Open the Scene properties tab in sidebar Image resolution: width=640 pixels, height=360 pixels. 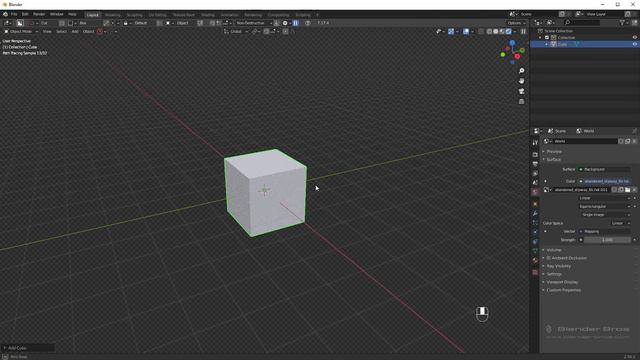535,183
